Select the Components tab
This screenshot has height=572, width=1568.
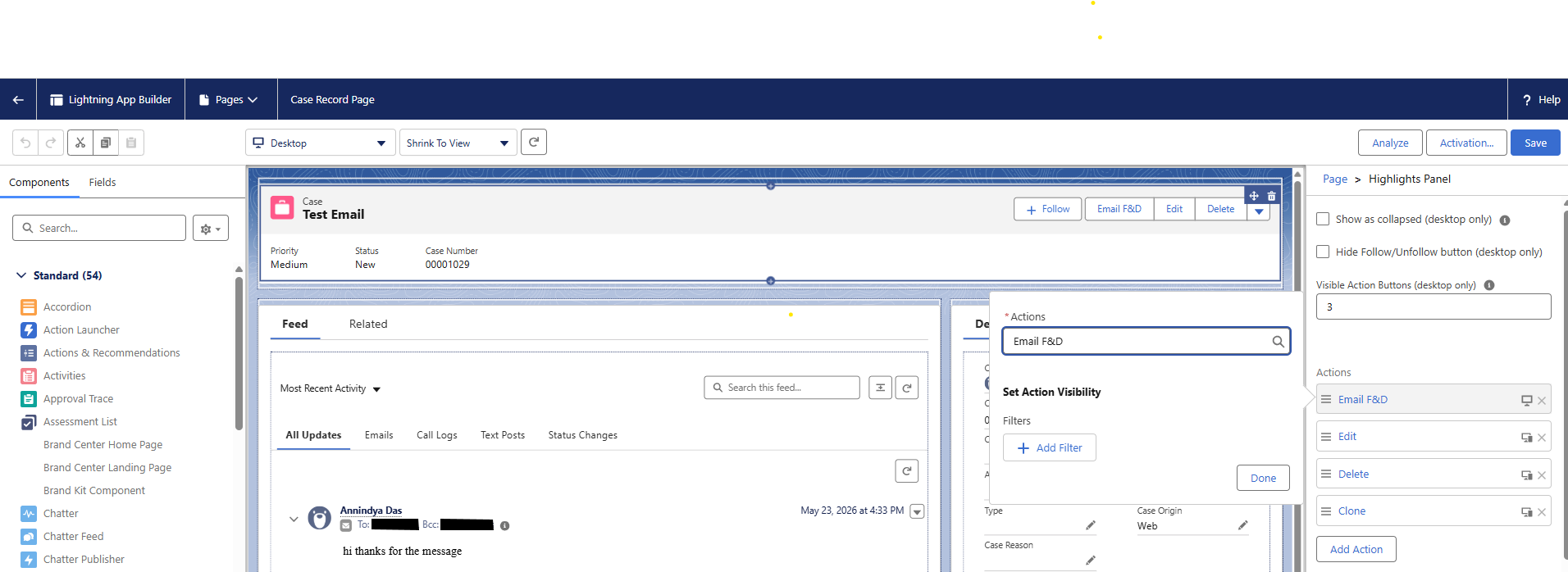click(39, 182)
